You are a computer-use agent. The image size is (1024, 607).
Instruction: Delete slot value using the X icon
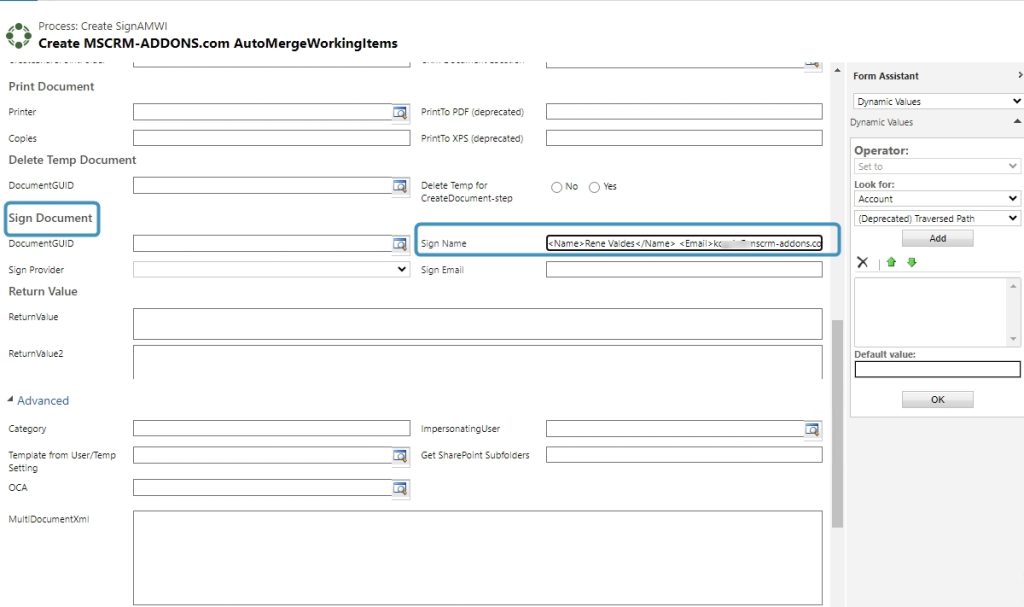tap(862, 262)
